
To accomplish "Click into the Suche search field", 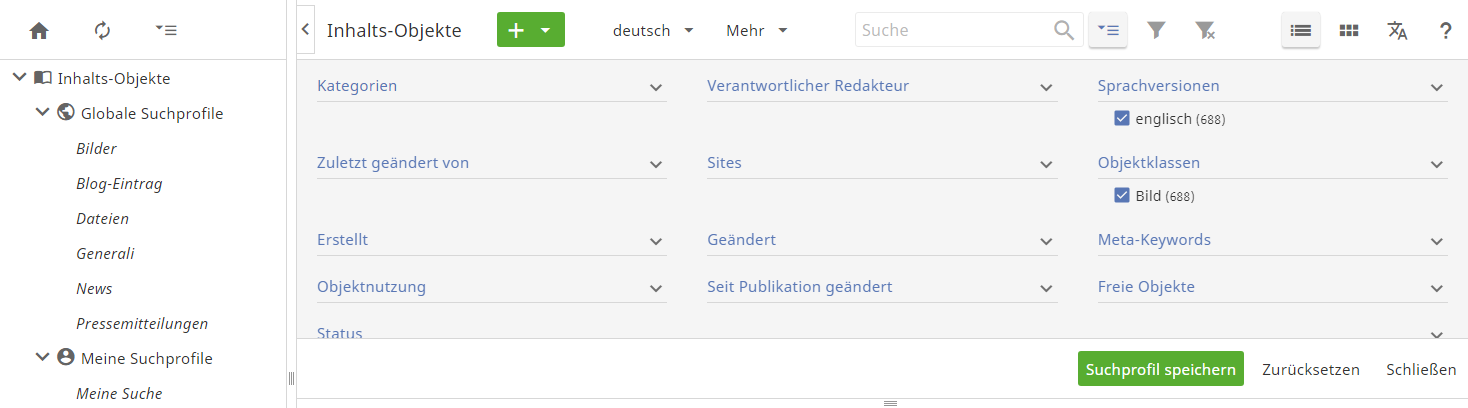I will click(955, 30).
